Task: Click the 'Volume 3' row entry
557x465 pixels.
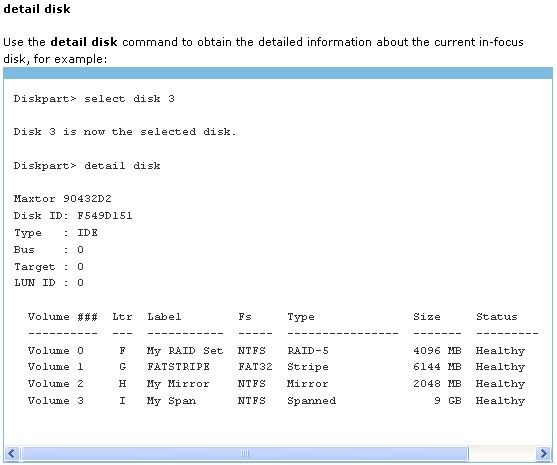Action: click(x=56, y=401)
